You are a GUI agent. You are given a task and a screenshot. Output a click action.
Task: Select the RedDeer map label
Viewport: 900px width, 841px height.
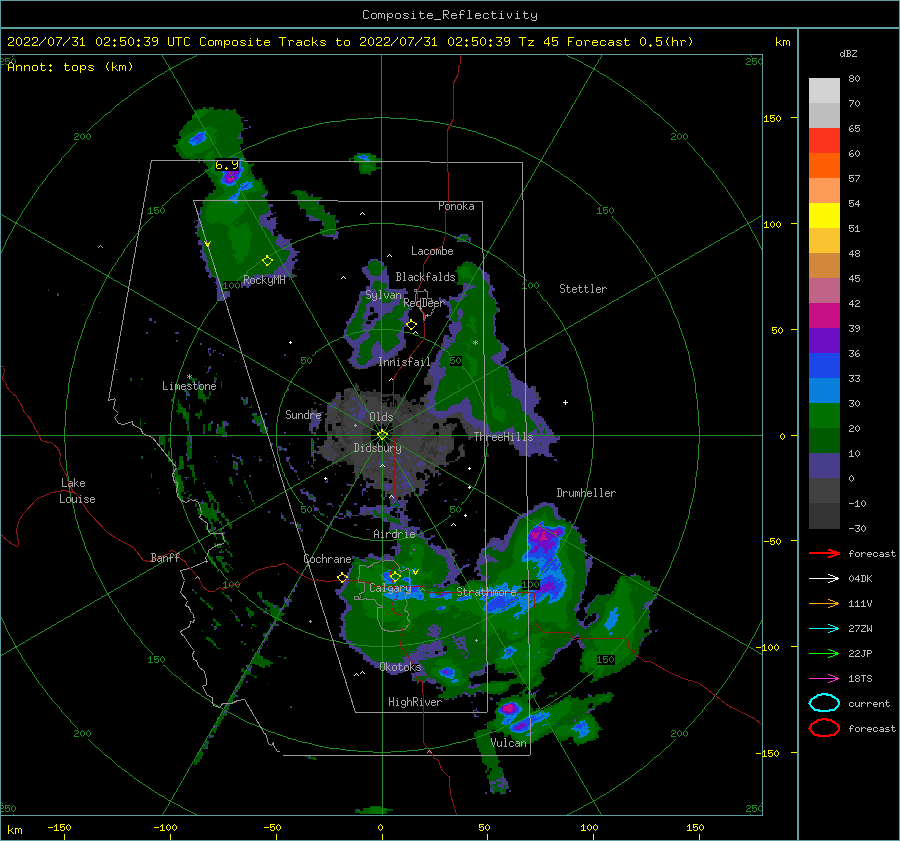pos(424,303)
